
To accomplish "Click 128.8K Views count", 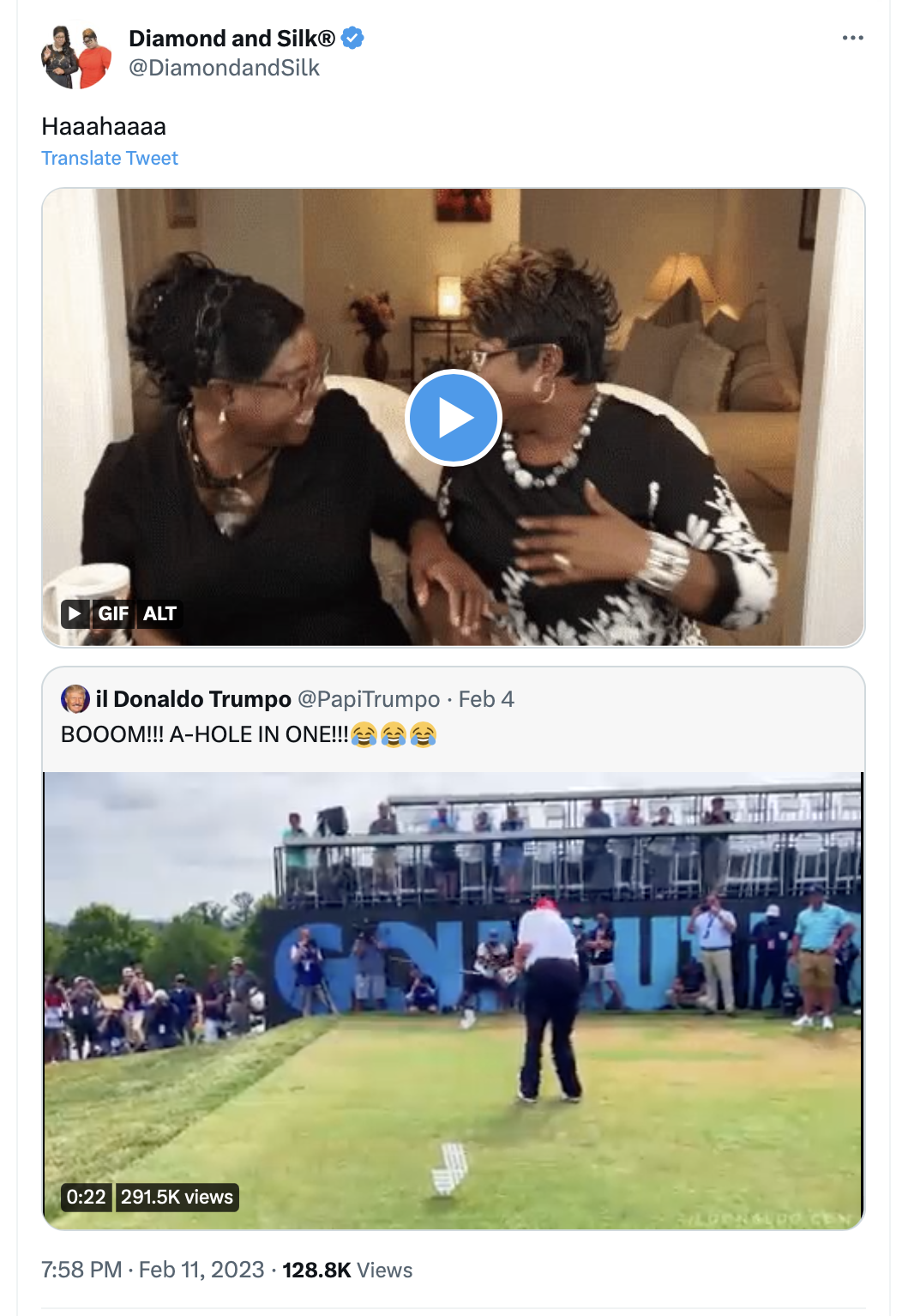I will (347, 1270).
